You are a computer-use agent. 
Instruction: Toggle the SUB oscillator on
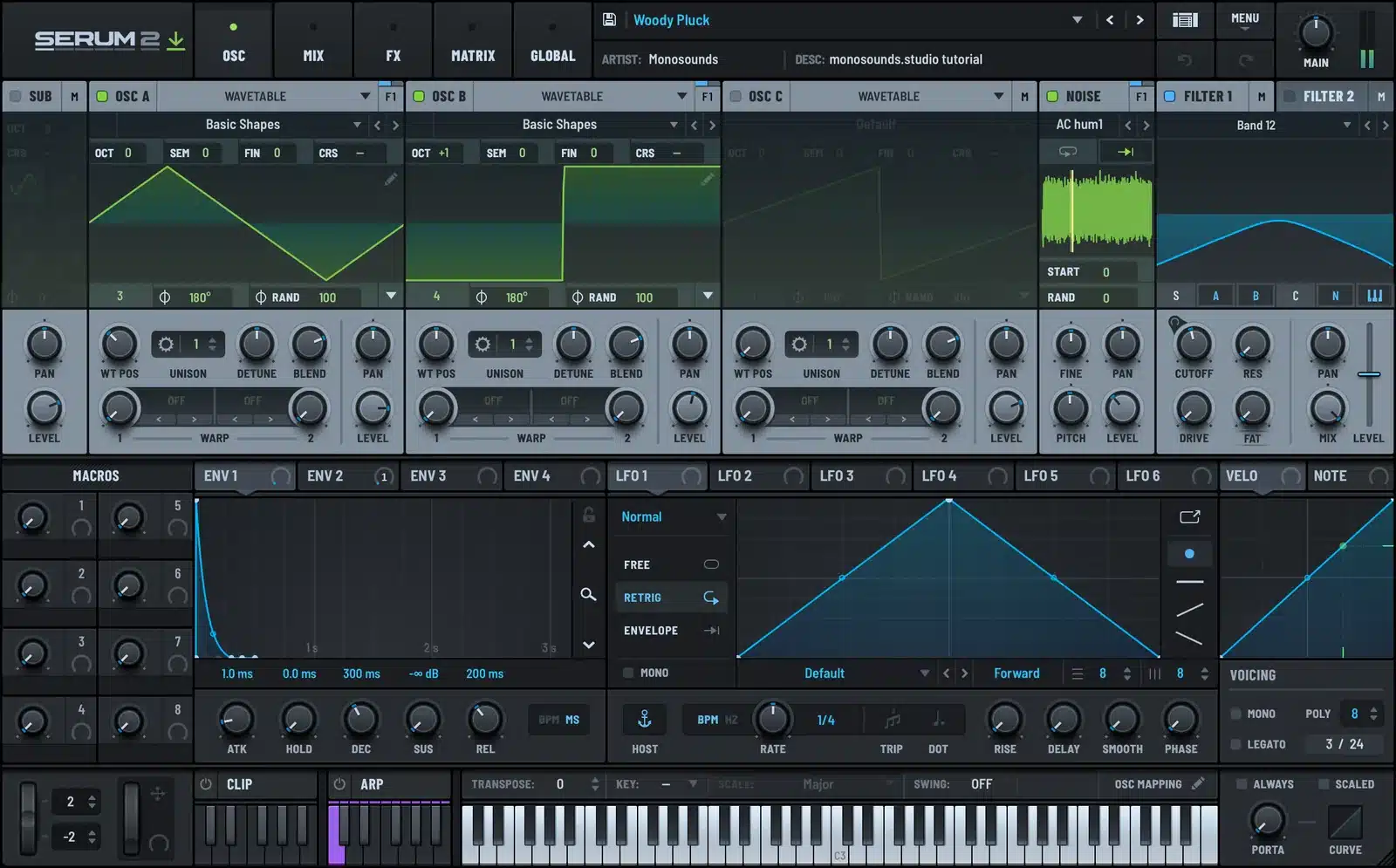[15, 96]
